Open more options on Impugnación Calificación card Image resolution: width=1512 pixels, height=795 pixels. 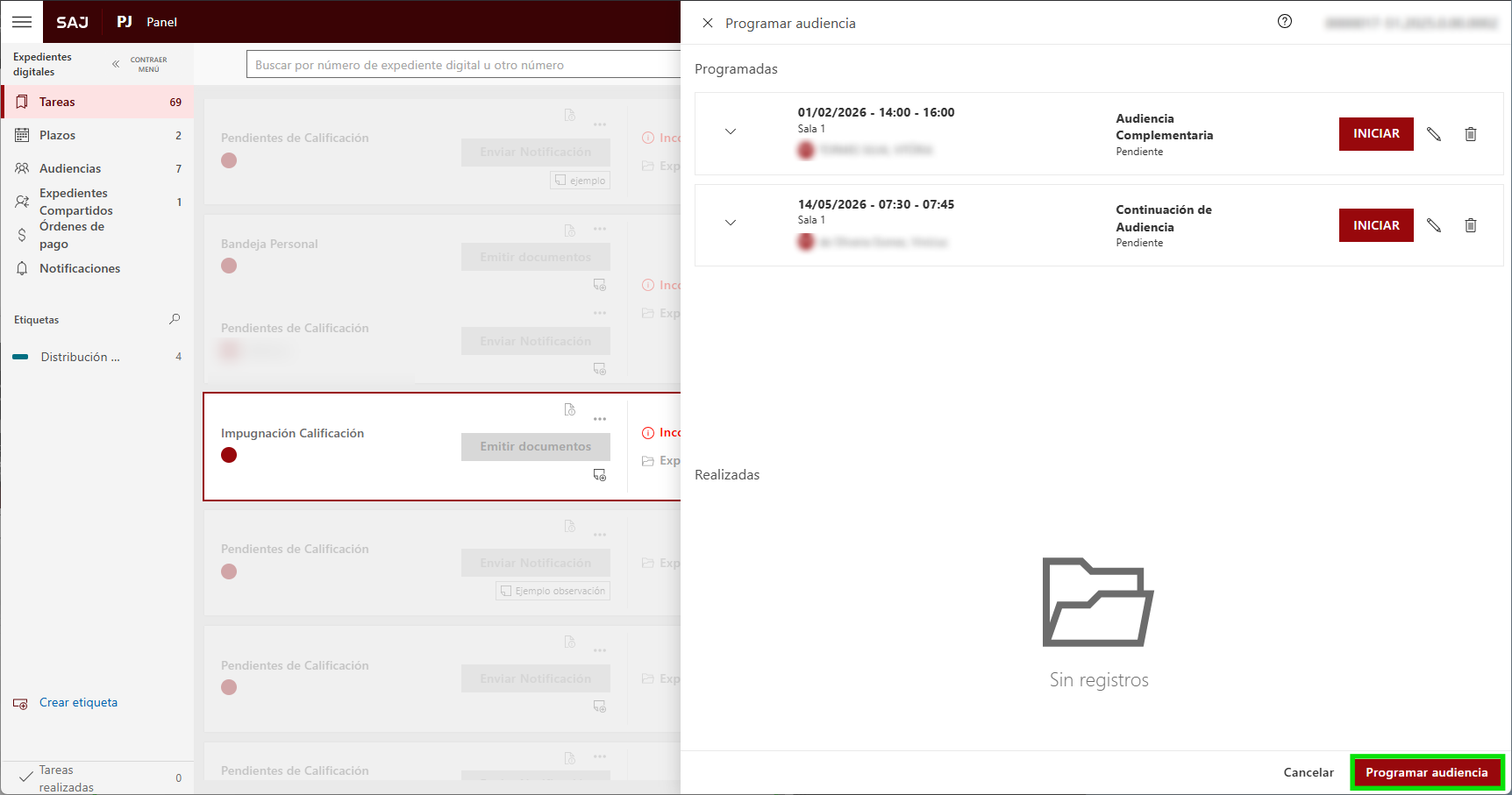(600, 419)
